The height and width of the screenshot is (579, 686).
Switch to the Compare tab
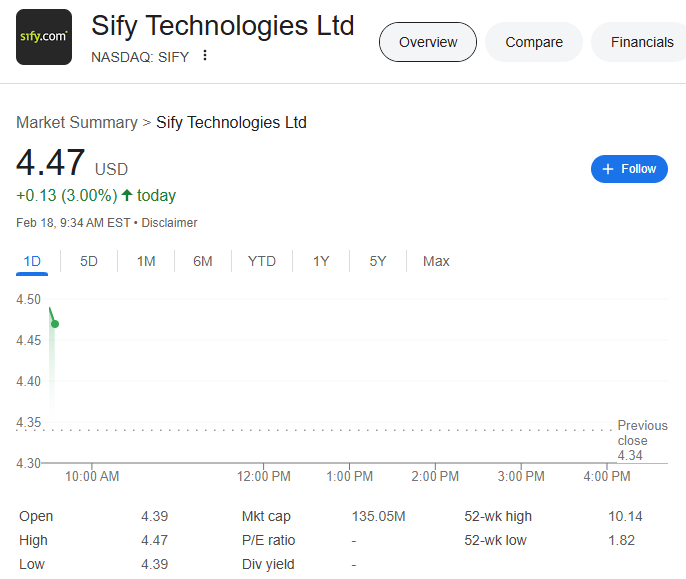[x=534, y=42]
